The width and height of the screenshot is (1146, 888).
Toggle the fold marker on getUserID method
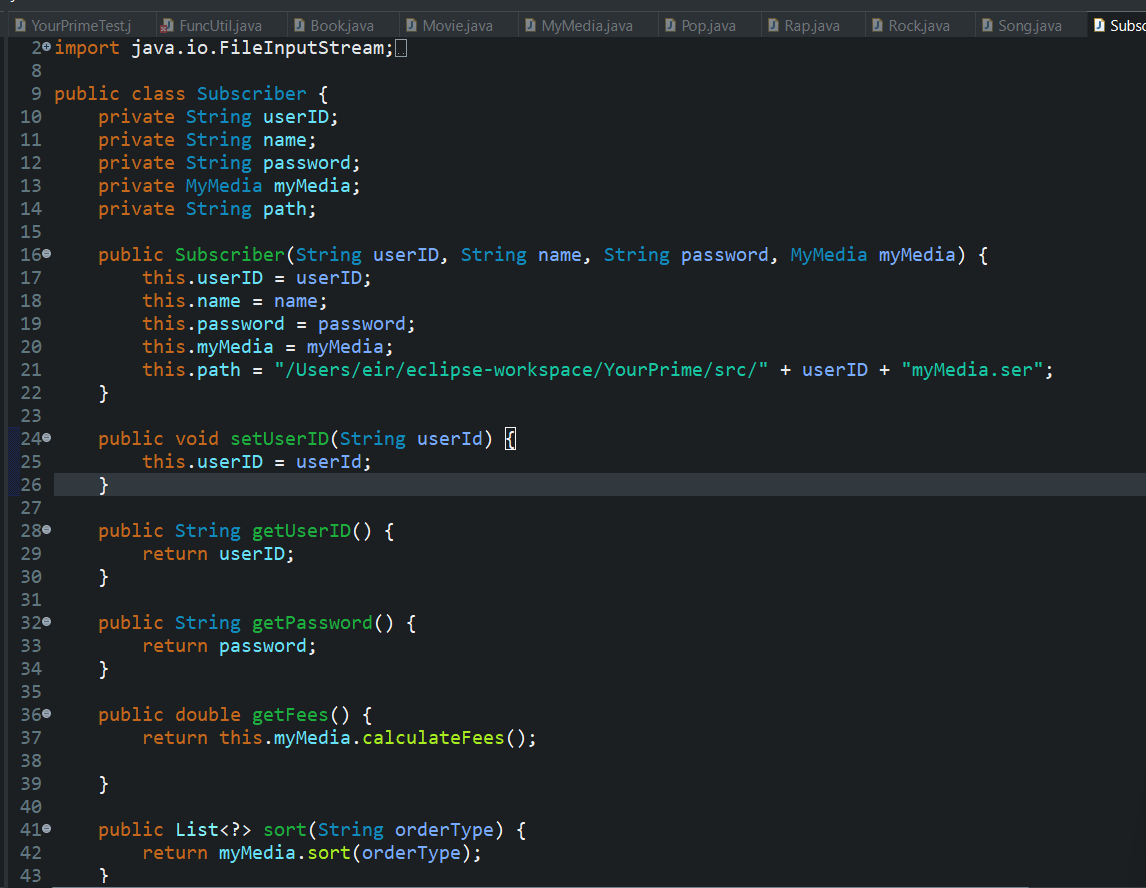pyautogui.click(x=45, y=530)
